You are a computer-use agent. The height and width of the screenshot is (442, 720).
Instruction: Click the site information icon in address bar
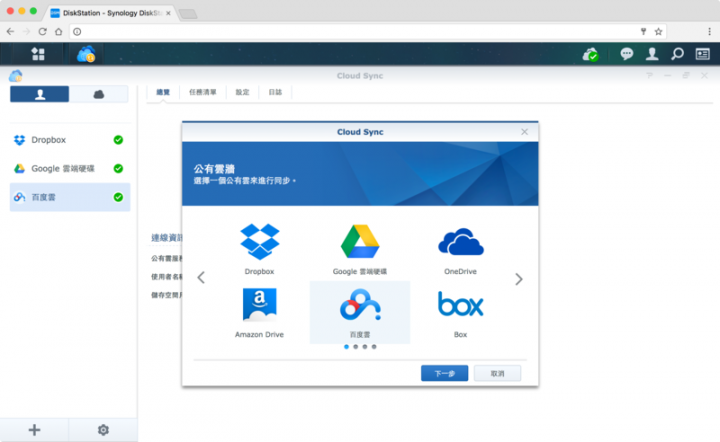click(x=77, y=32)
